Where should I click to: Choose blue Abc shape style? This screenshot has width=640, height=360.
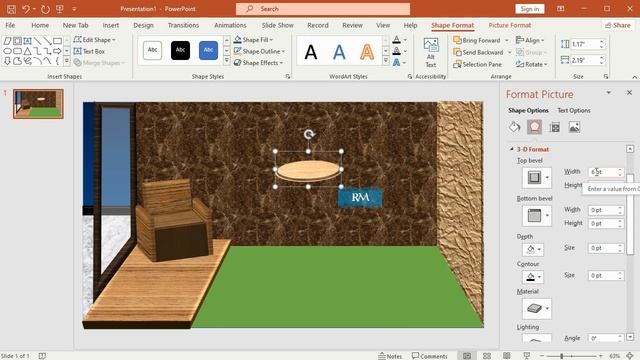[x=208, y=50]
